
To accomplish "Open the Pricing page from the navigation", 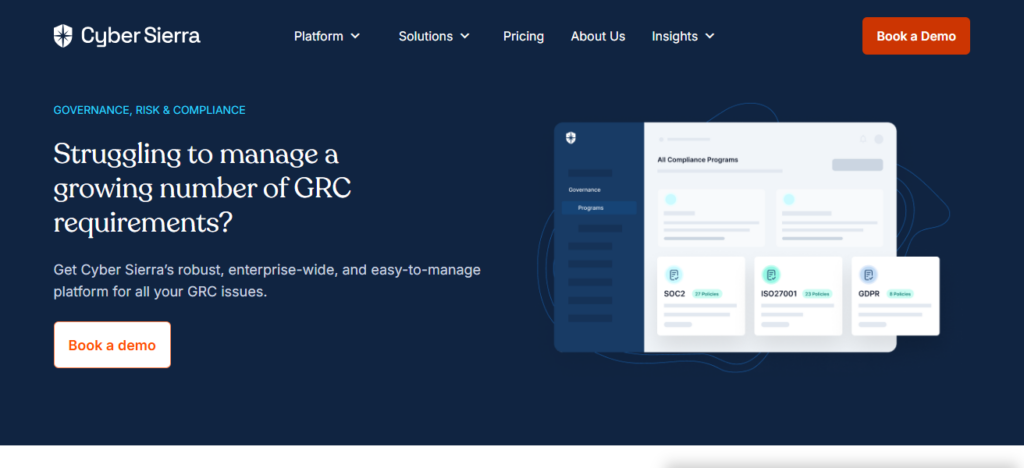I will point(523,36).
